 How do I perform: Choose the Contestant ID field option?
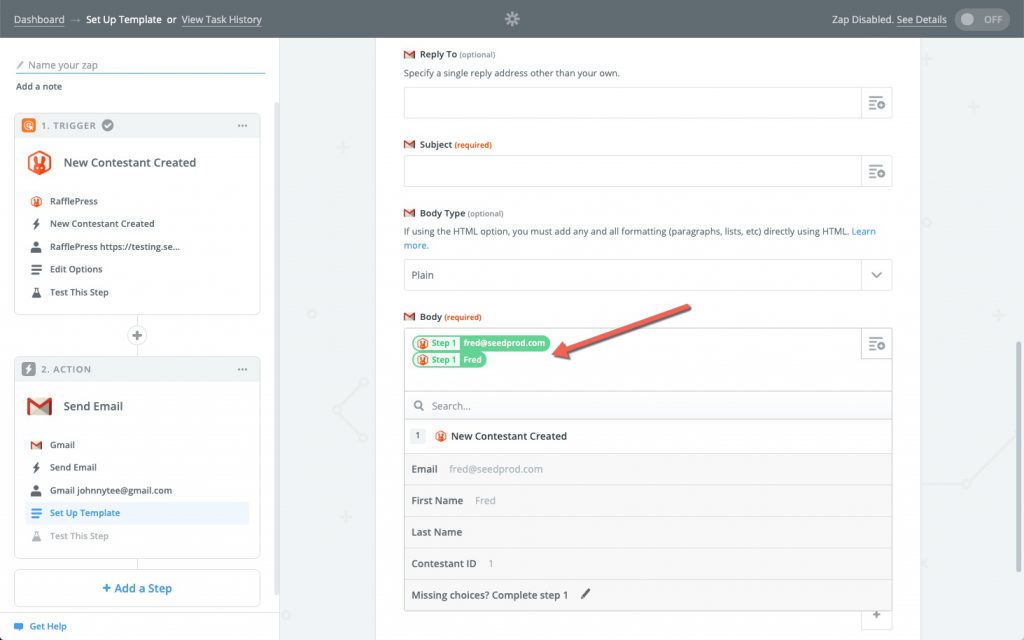[x=648, y=564]
